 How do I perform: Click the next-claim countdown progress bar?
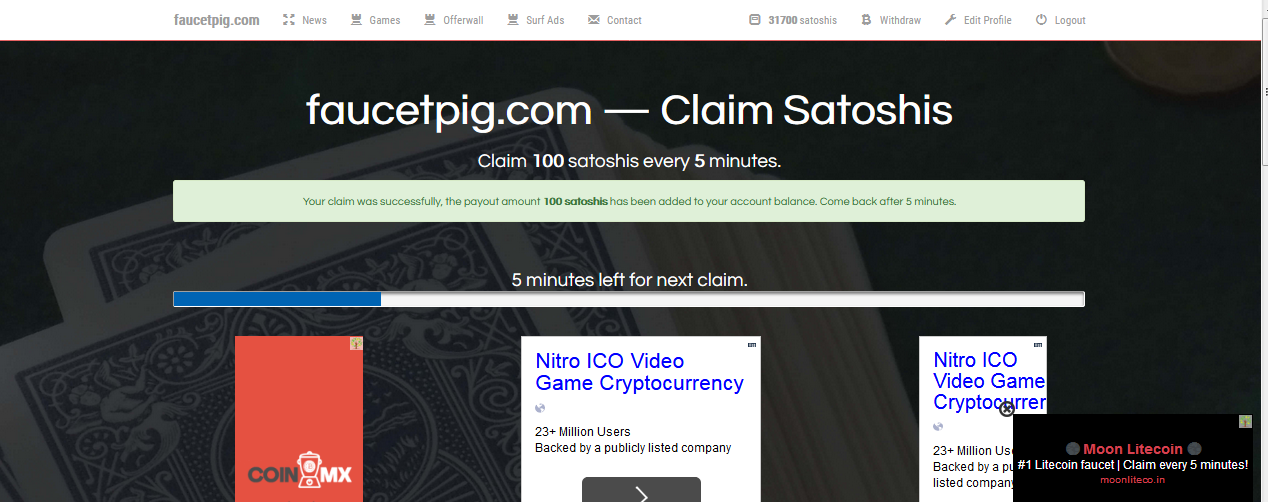tap(629, 299)
